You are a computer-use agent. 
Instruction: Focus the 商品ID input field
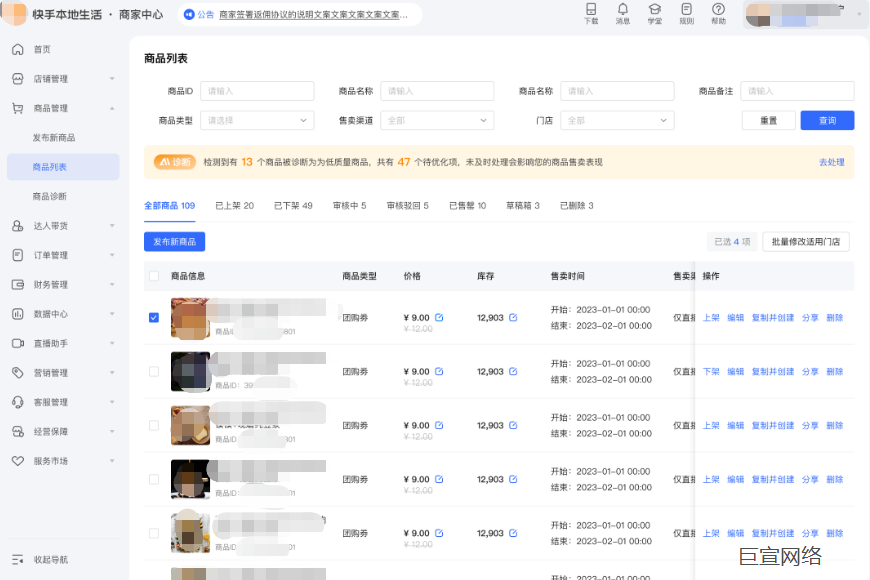click(257, 91)
